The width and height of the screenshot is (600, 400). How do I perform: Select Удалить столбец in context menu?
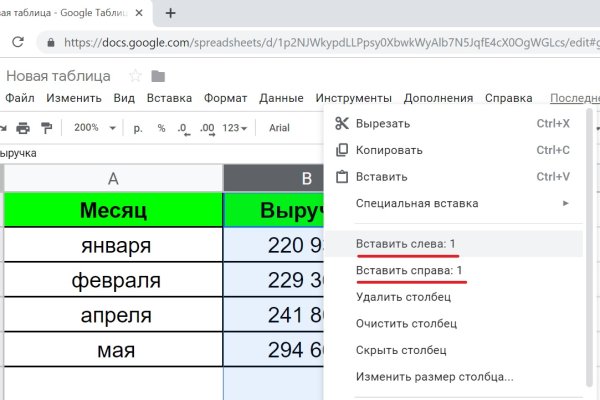pyautogui.click(x=403, y=296)
